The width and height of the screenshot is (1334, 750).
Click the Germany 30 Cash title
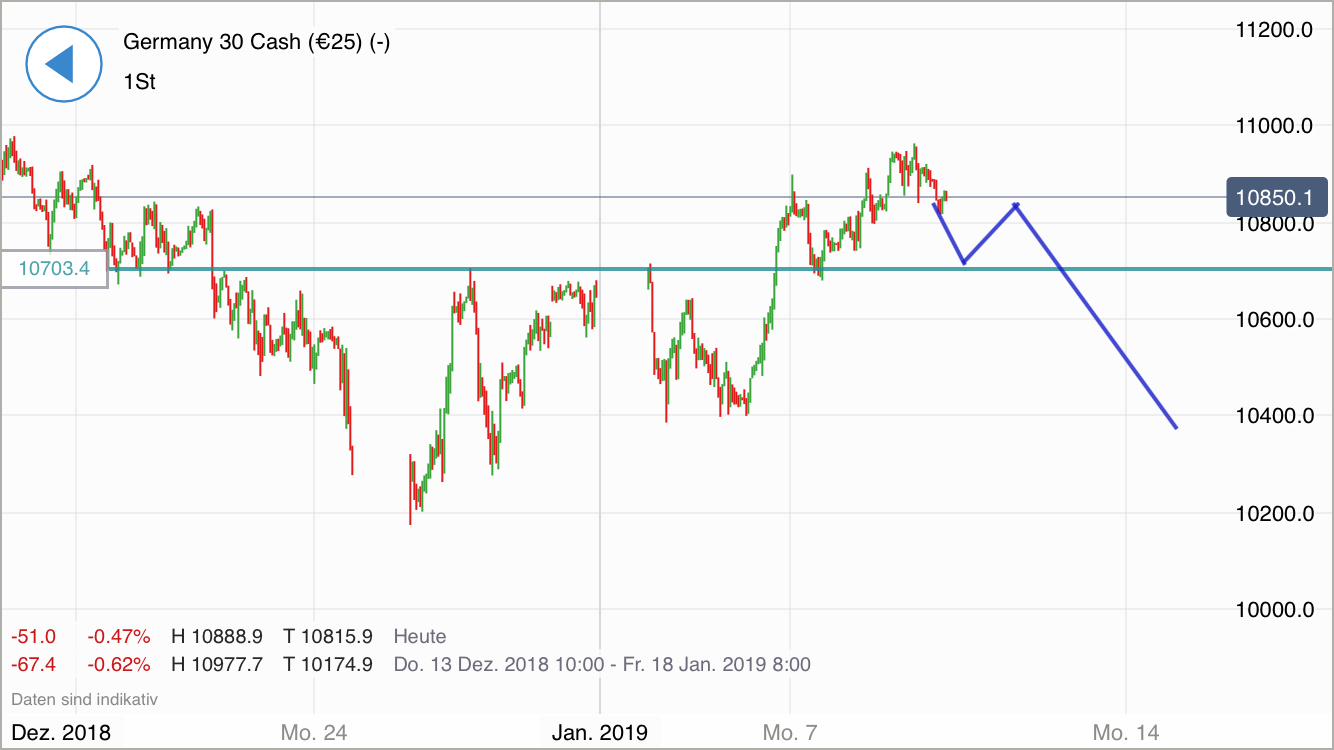[256, 42]
